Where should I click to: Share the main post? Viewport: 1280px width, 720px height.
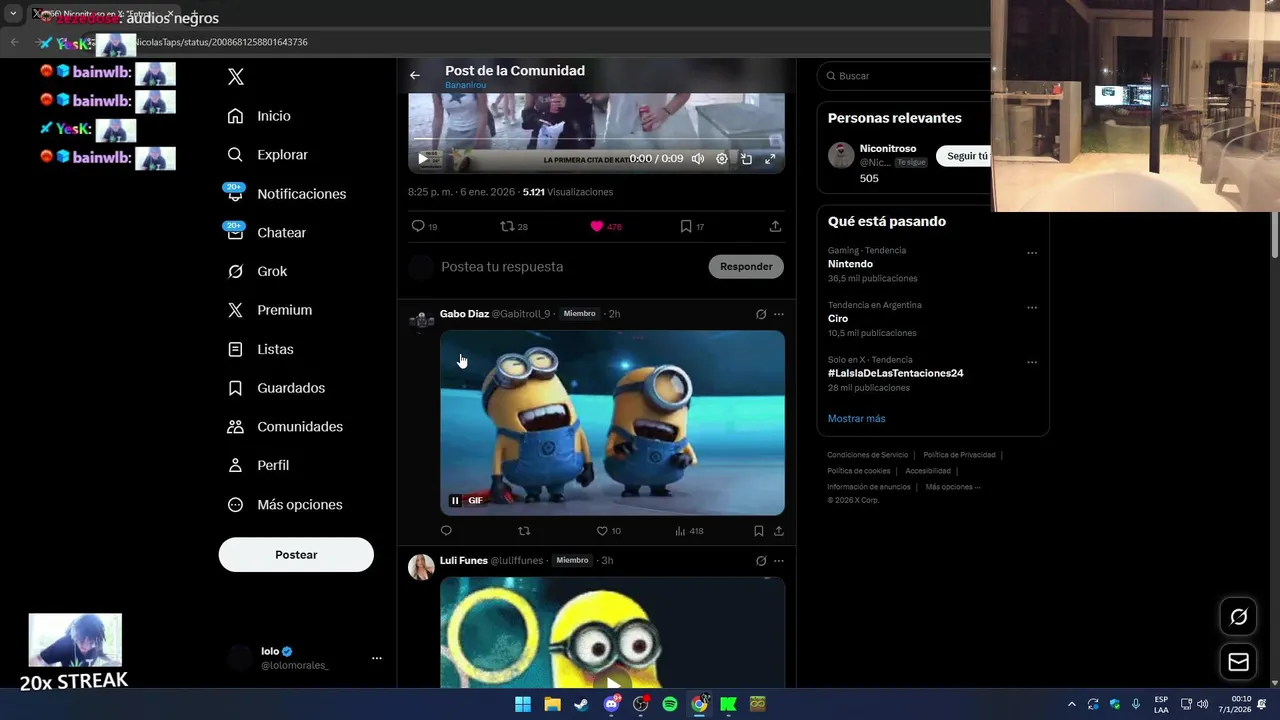click(x=775, y=227)
